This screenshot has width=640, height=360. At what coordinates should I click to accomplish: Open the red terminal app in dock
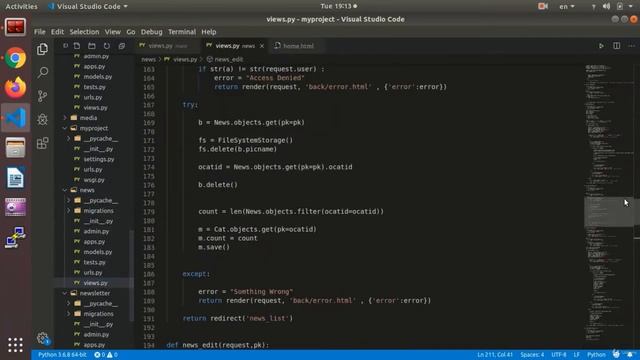(16, 27)
